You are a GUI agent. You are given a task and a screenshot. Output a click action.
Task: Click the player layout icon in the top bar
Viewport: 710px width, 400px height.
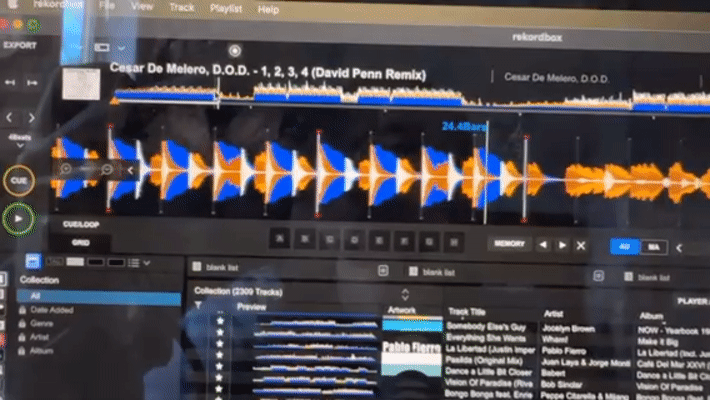pos(102,47)
